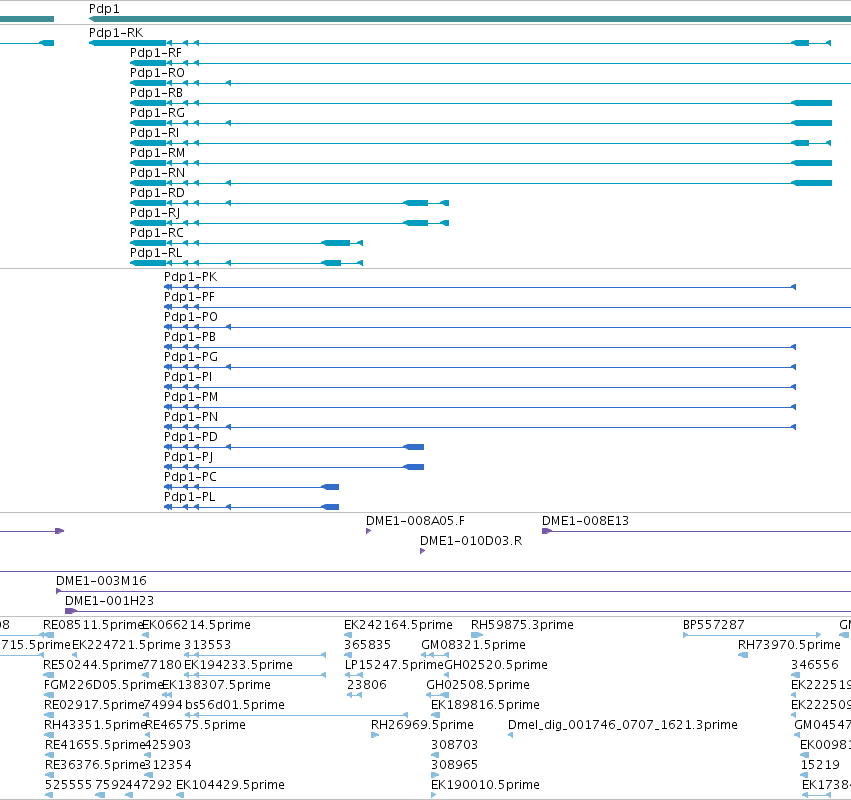Click the Pdp1-PJ protein label

pos(189,457)
